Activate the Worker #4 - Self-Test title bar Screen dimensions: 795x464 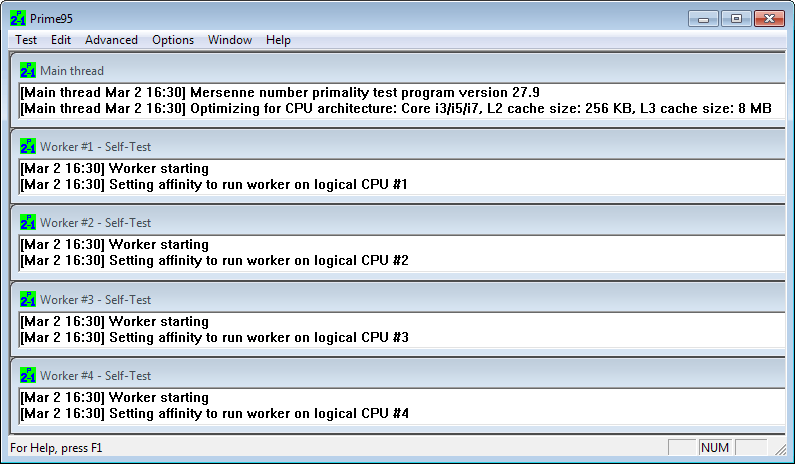pos(398,376)
